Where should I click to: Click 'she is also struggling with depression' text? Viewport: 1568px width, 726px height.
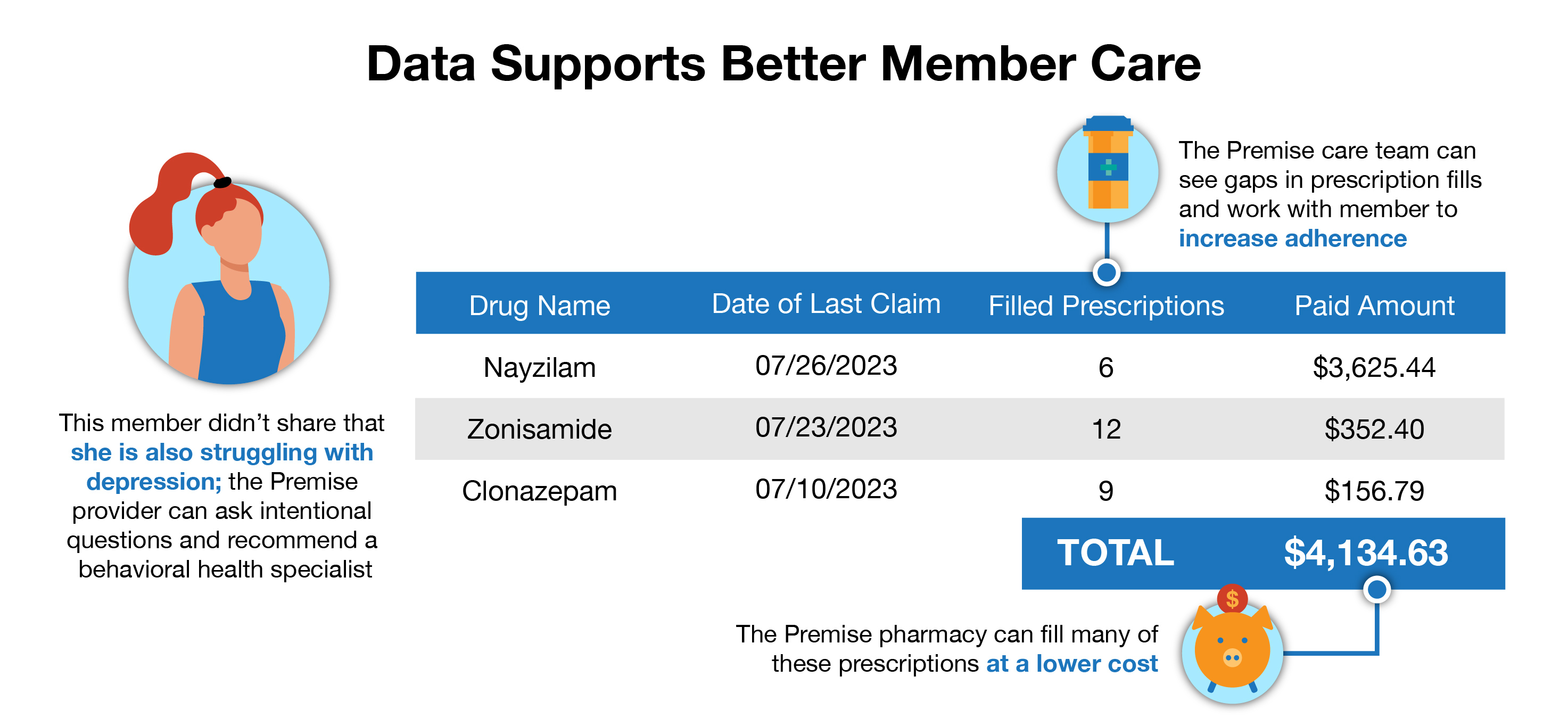coord(221,467)
